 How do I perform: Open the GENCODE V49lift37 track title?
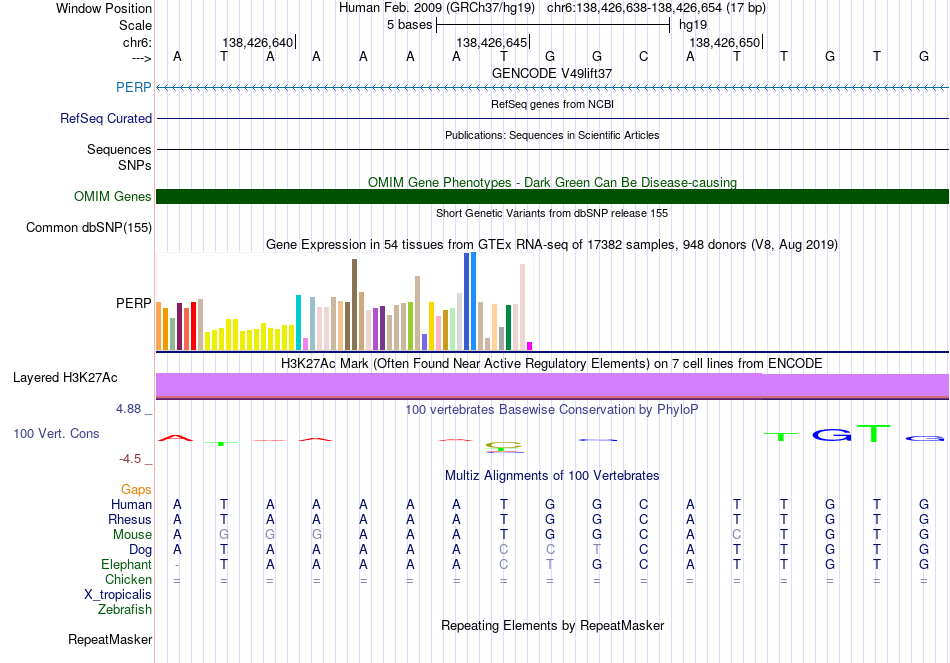point(552,73)
